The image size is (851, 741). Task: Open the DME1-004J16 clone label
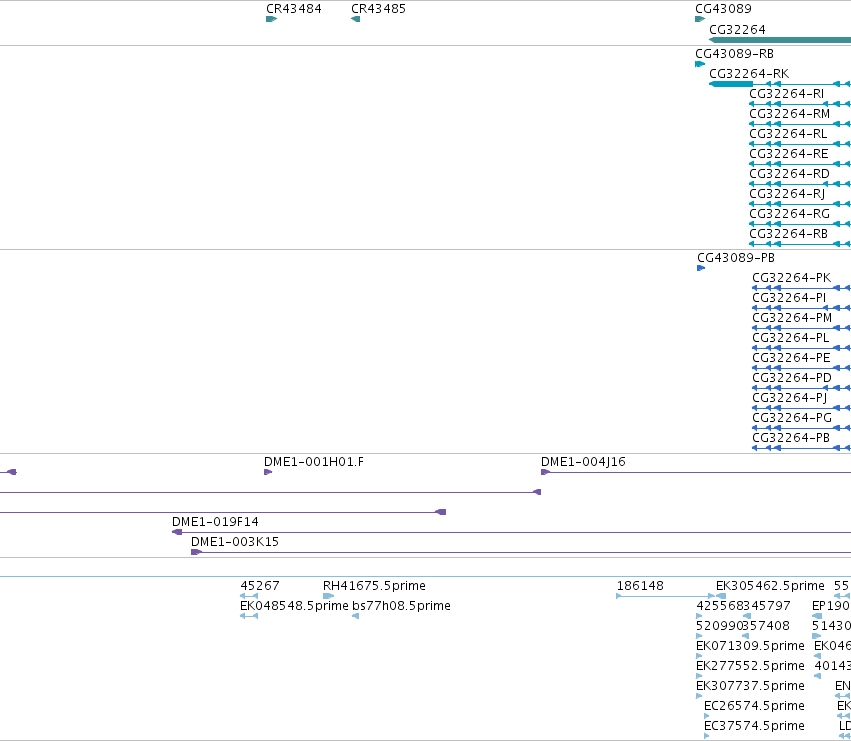click(x=583, y=462)
